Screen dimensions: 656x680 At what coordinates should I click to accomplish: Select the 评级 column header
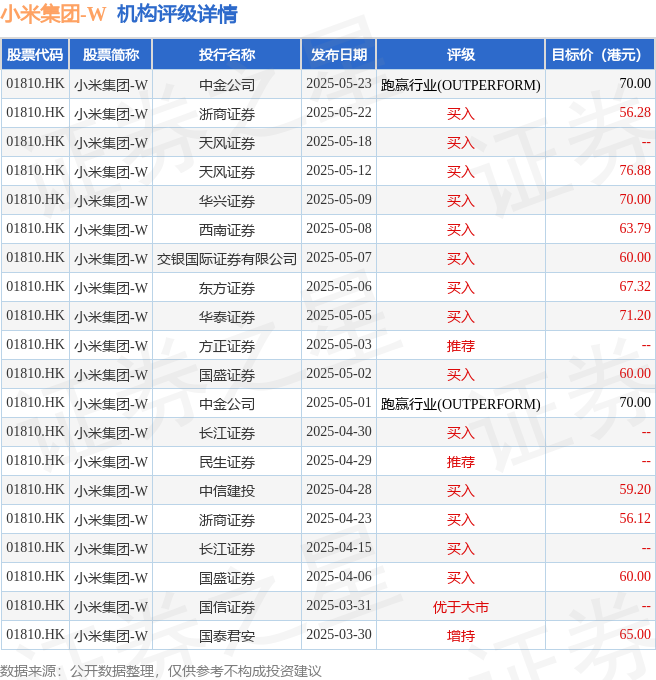click(460, 55)
